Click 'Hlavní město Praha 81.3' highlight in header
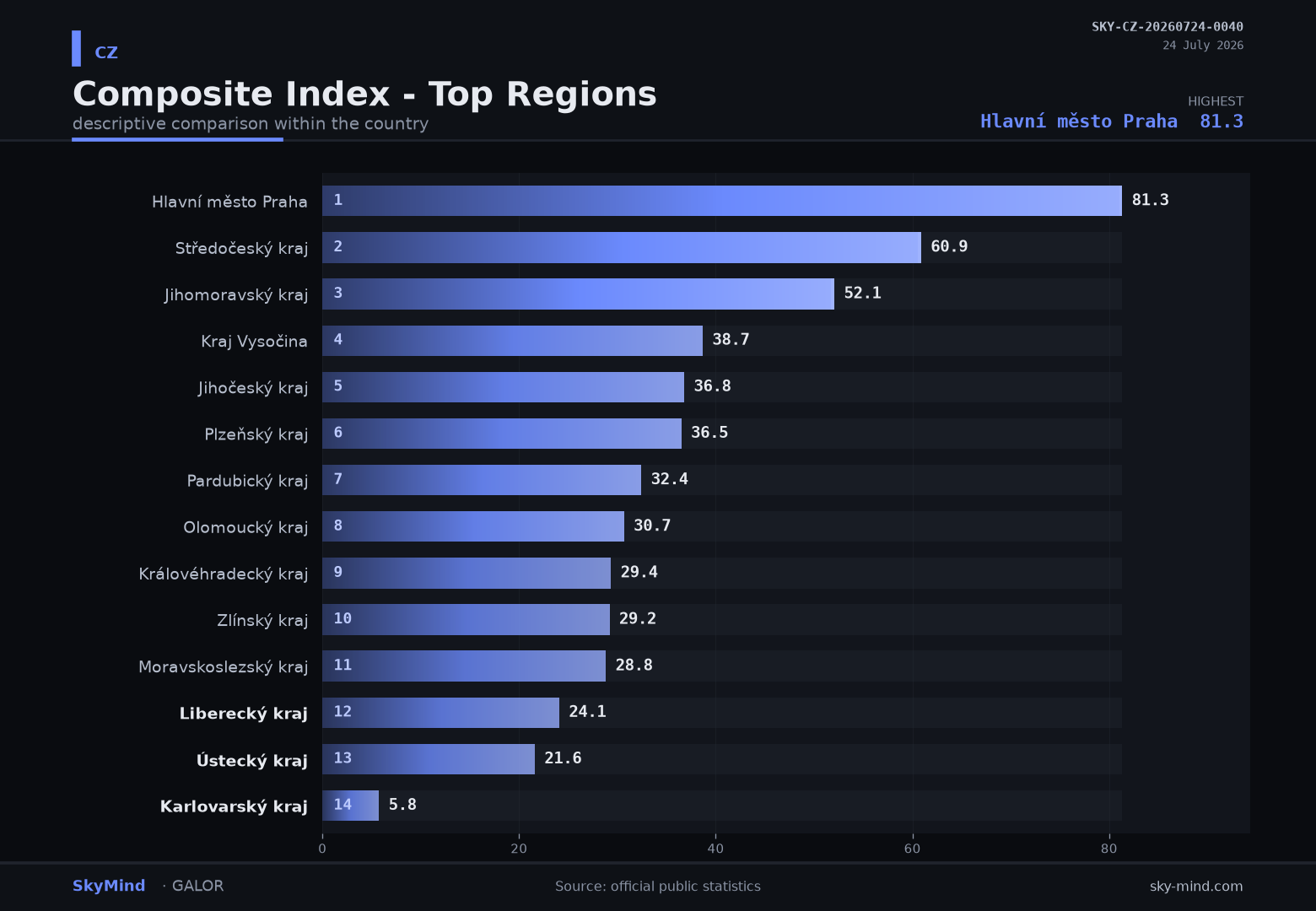Screen dimensions: 1316x911 point(1112,121)
